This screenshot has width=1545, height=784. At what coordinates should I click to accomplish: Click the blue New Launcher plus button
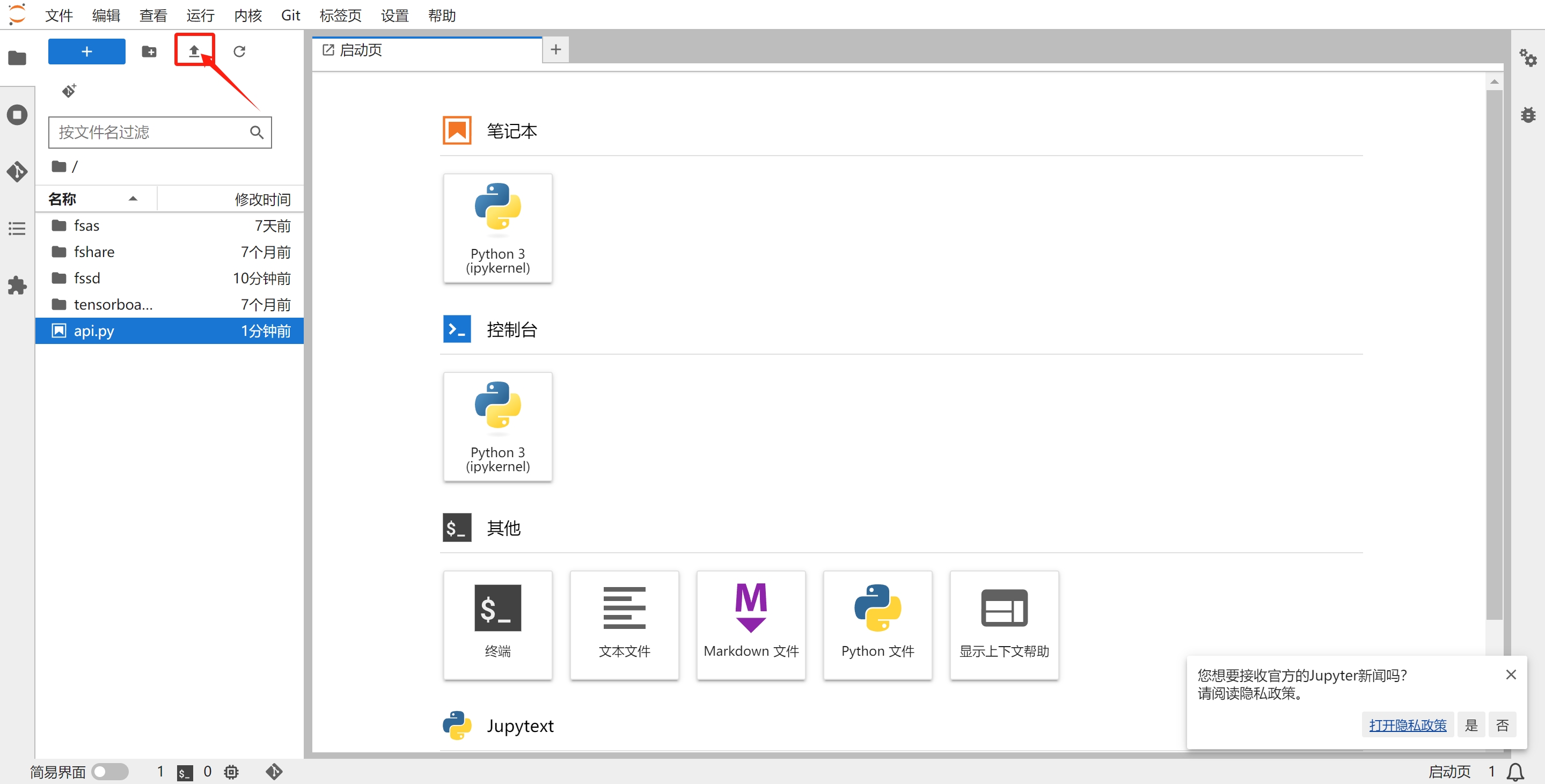86,52
